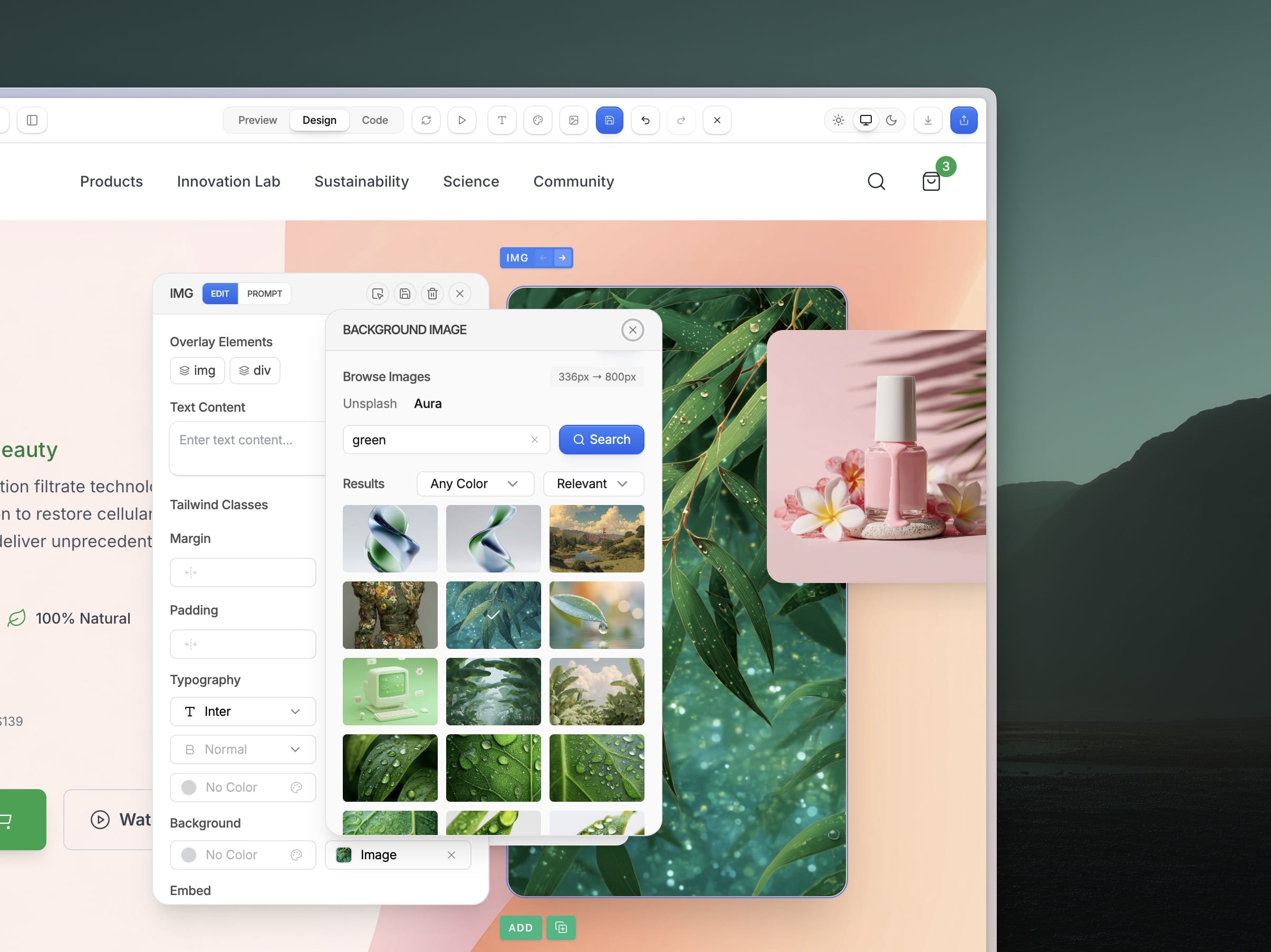Click the typography No Color swatch
The height and width of the screenshot is (952, 1271).
point(189,788)
